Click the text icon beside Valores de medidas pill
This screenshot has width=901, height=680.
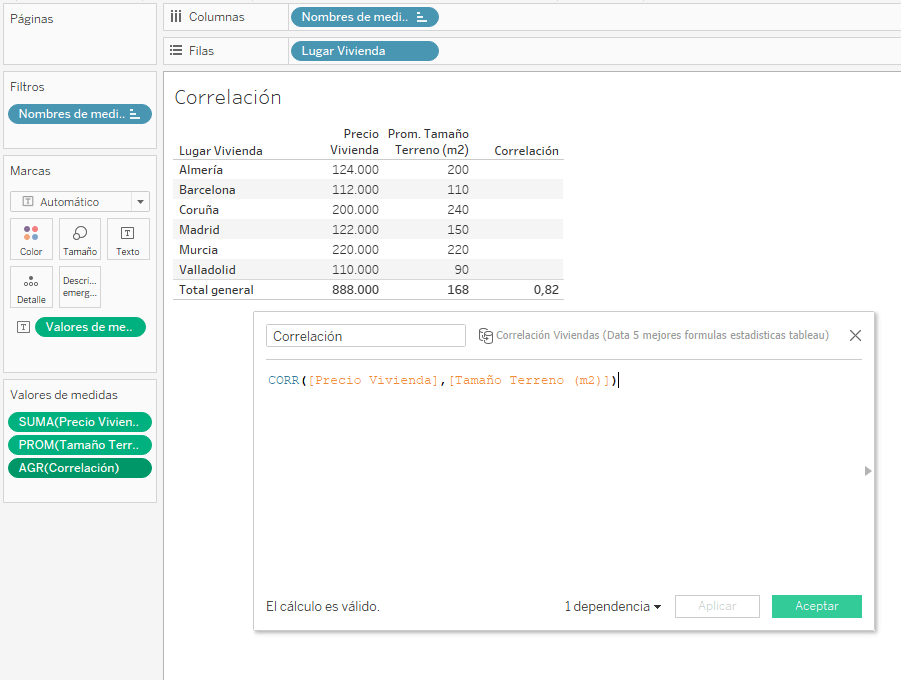pos(23,327)
